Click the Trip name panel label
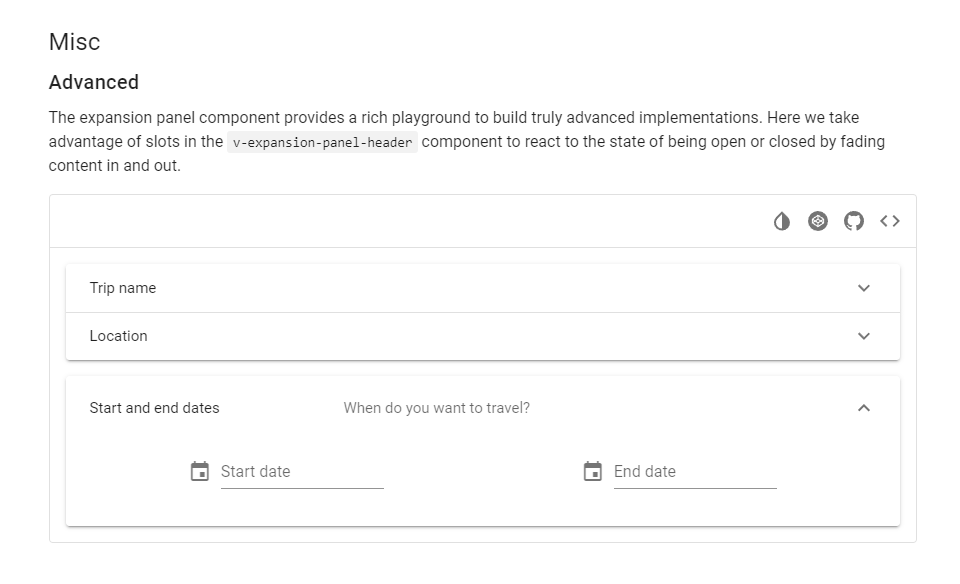Image resolution: width=960 pixels, height=584 pixels. point(123,288)
